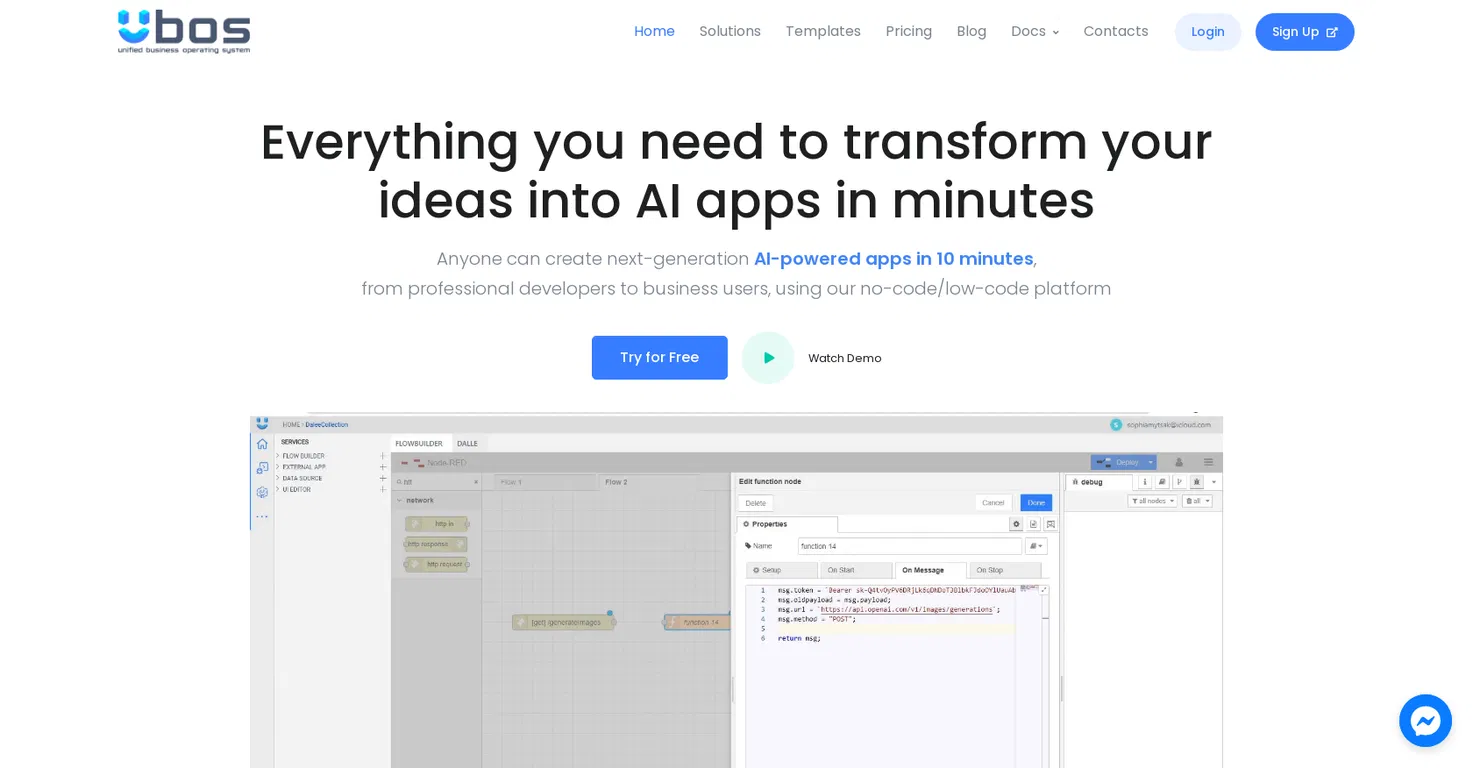The width and height of the screenshot is (1473, 768).
Task: Click the home icon in the app sidebar
Action: pos(262,444)
